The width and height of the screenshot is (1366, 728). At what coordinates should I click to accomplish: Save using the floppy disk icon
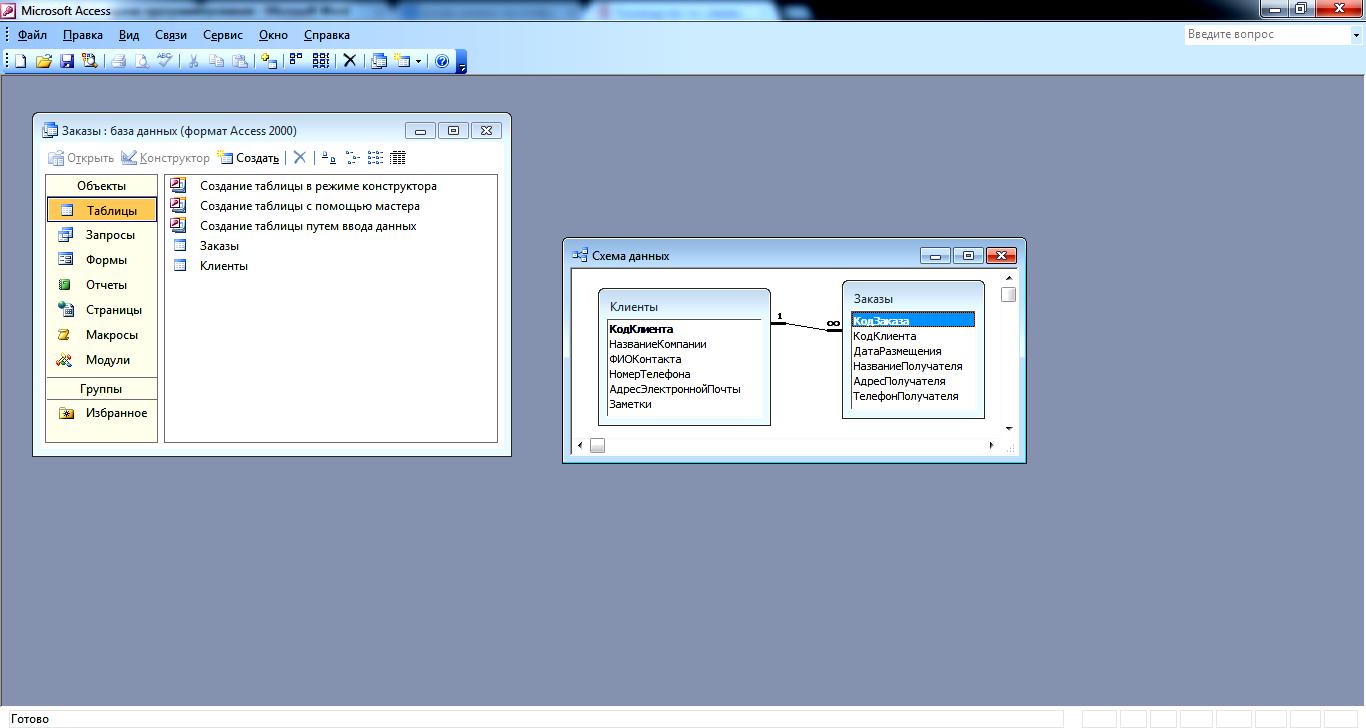67,61
